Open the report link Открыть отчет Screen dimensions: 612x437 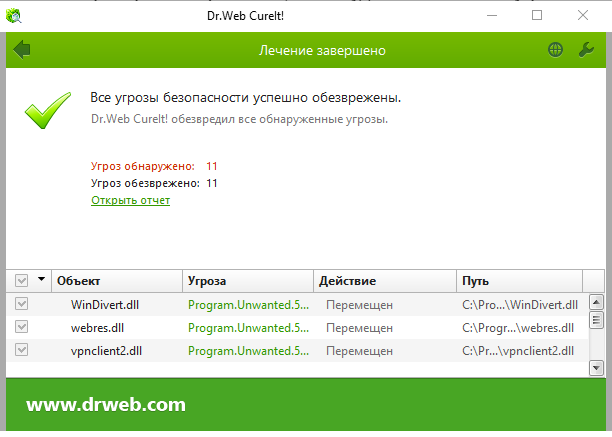pos(130,200)
